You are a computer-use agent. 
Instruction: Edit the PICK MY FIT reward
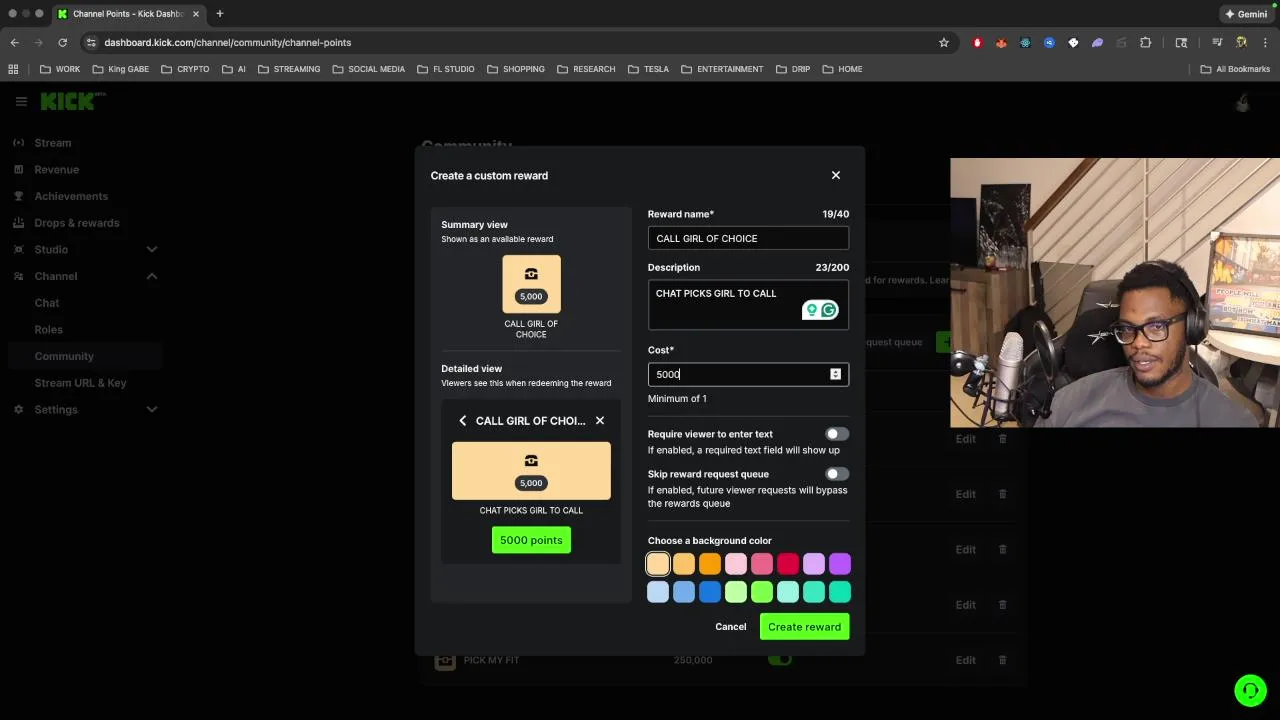(965, 660)
